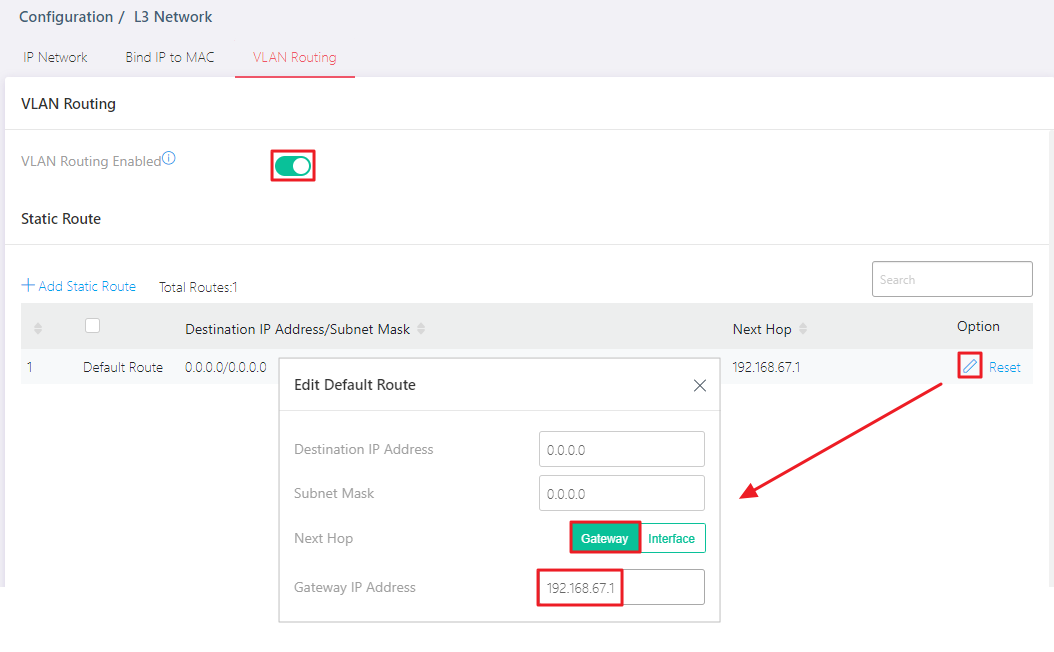Select Interface as the Next Hop type
Screen dimensions: 1054x652
point(672,538)
